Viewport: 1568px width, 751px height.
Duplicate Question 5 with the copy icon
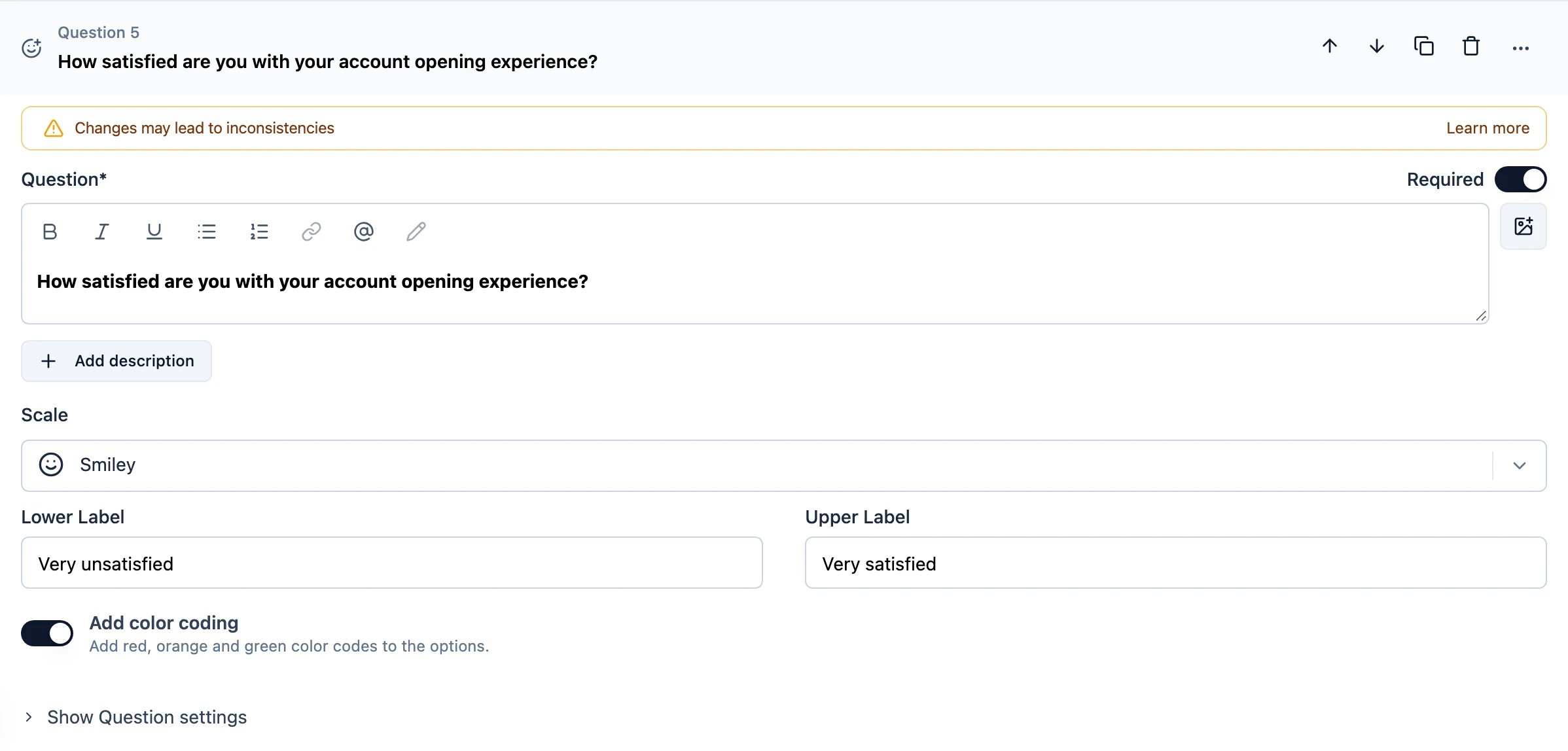click(x=1423, y=46)
